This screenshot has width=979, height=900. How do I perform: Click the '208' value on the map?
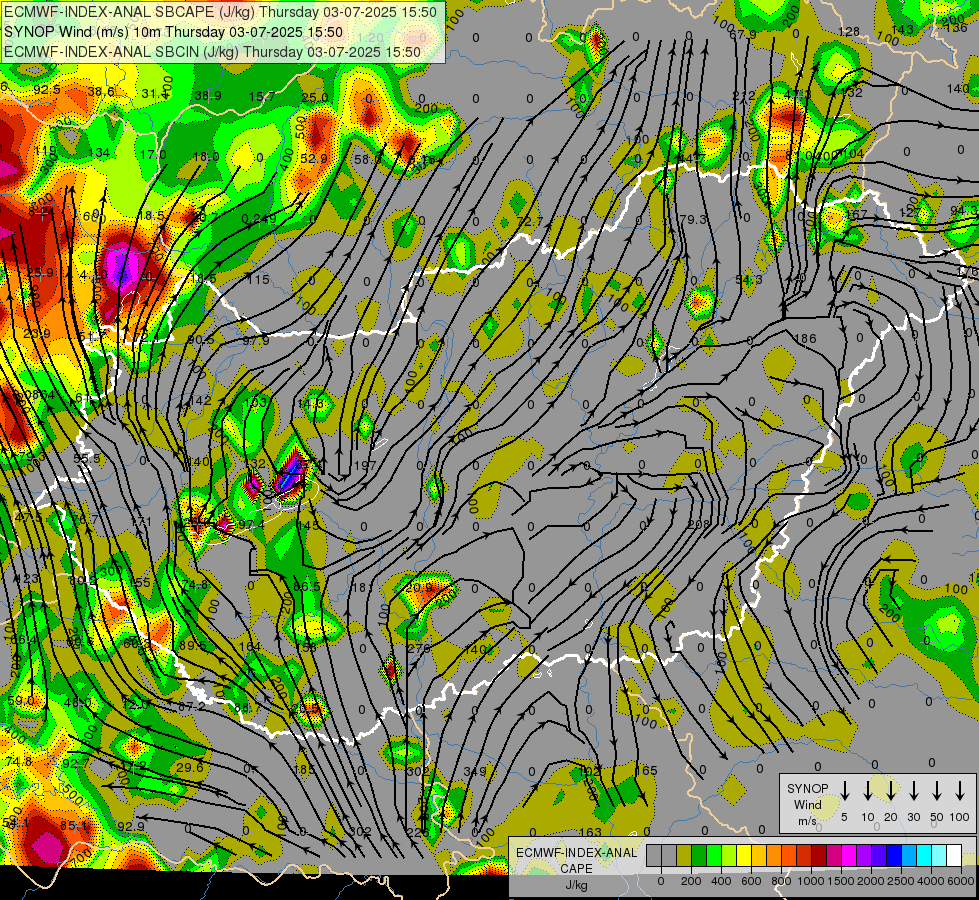pos(699,524)
